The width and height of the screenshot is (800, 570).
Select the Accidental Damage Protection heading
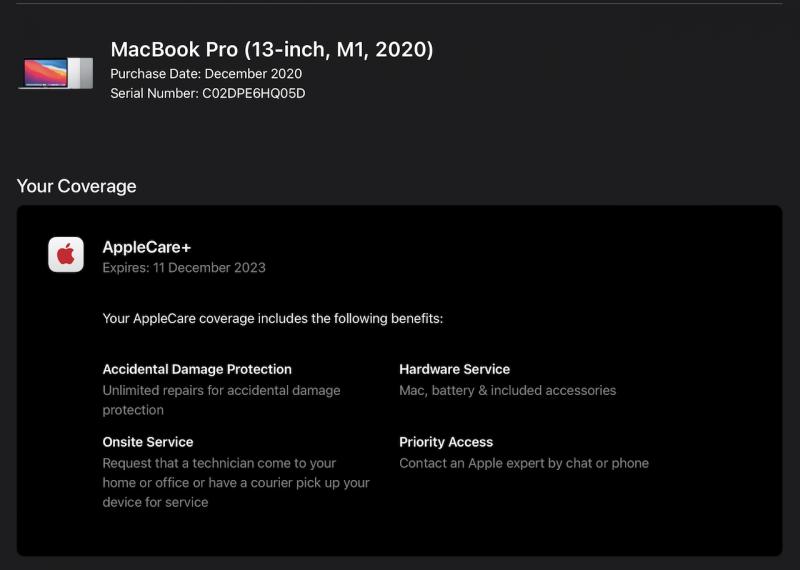[x=197, y=369]
